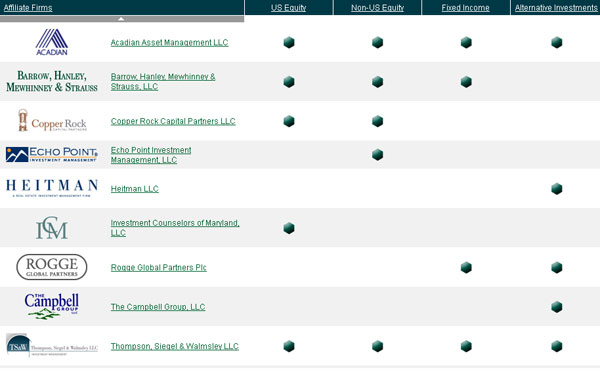Click the ascending sort arrow under Affiliate Firms
The height and width of the screenshot is (374, 600).
point(121,19)
